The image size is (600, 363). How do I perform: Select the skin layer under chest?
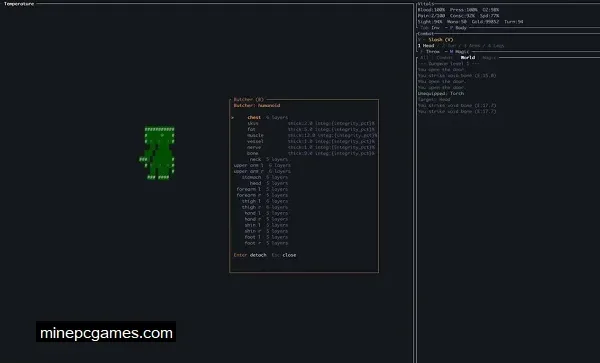(x=311, y=124)
